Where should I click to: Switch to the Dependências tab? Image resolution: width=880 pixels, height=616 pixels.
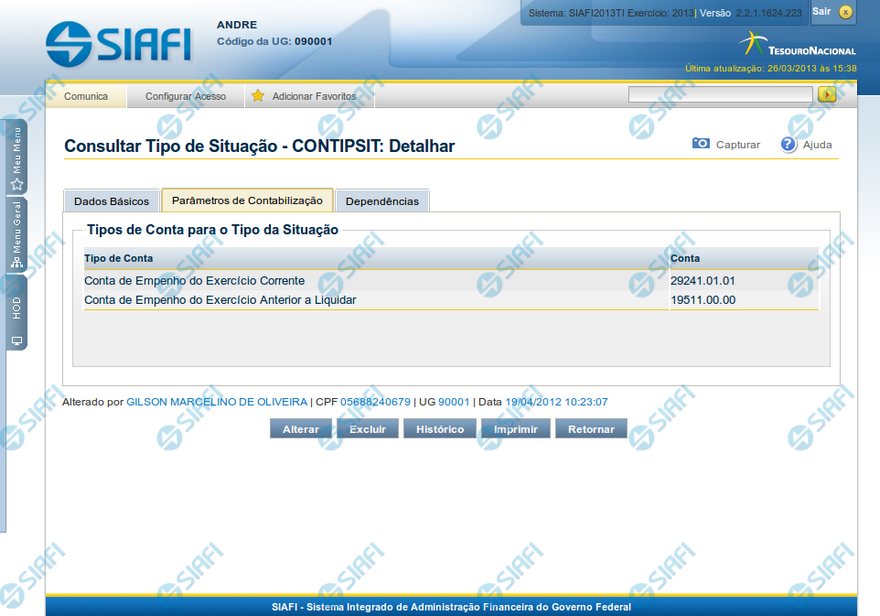(x=382, y=201)
